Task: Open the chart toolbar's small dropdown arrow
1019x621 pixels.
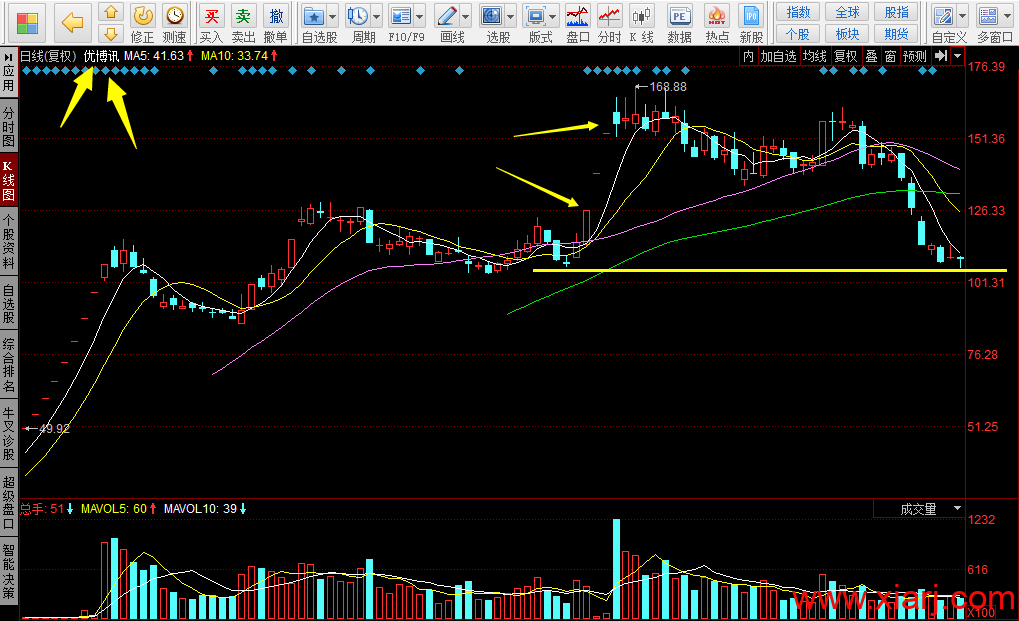Action: [x=957, y=57]
